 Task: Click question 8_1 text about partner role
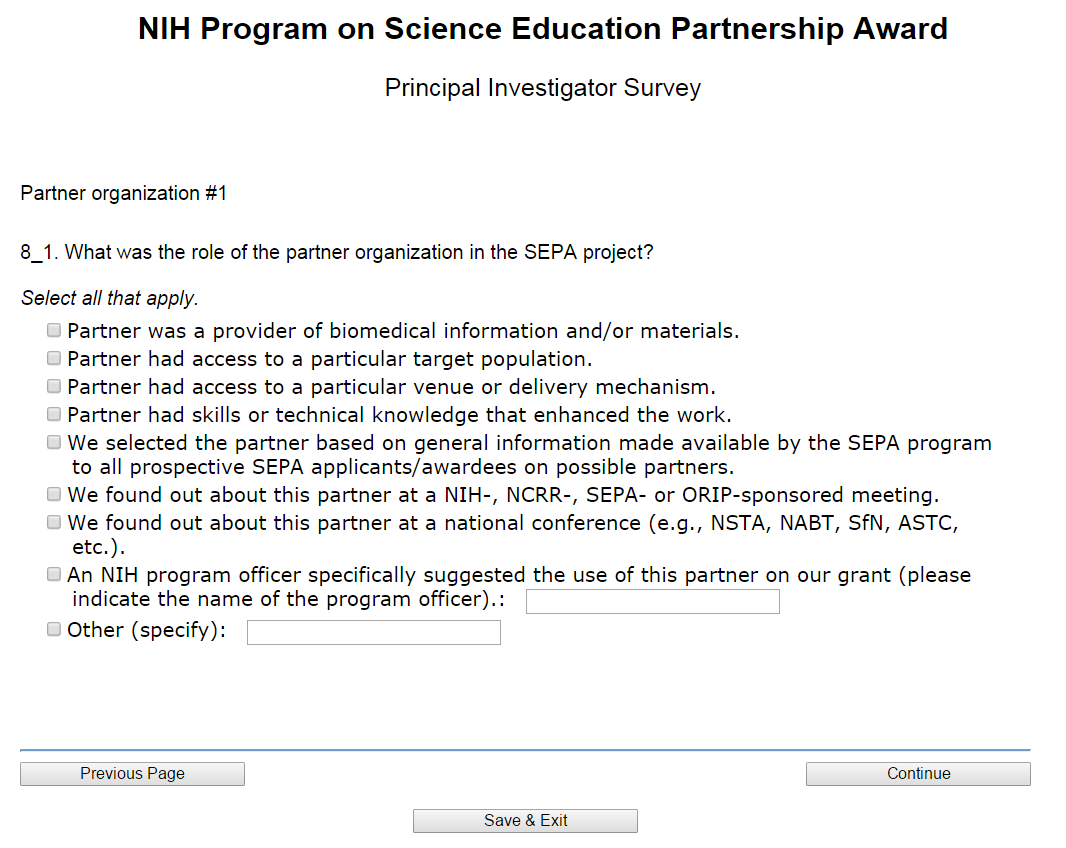click(337, 252)
